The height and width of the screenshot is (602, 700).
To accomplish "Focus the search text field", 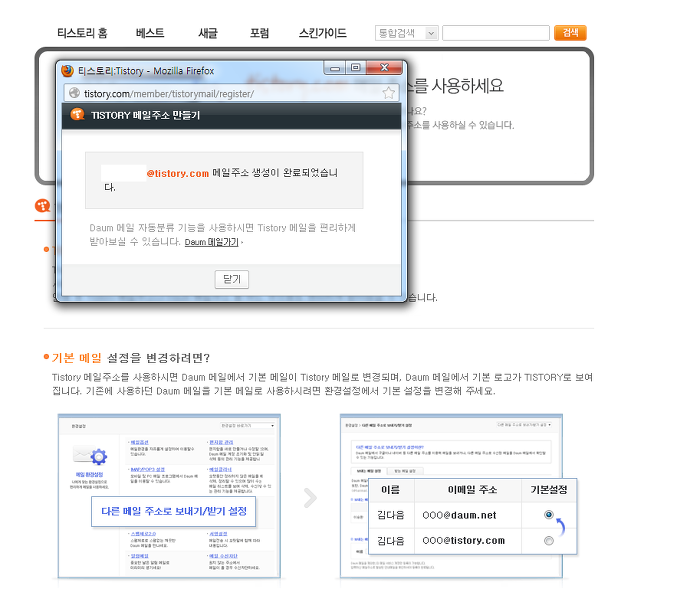I will tap(496, 33).
